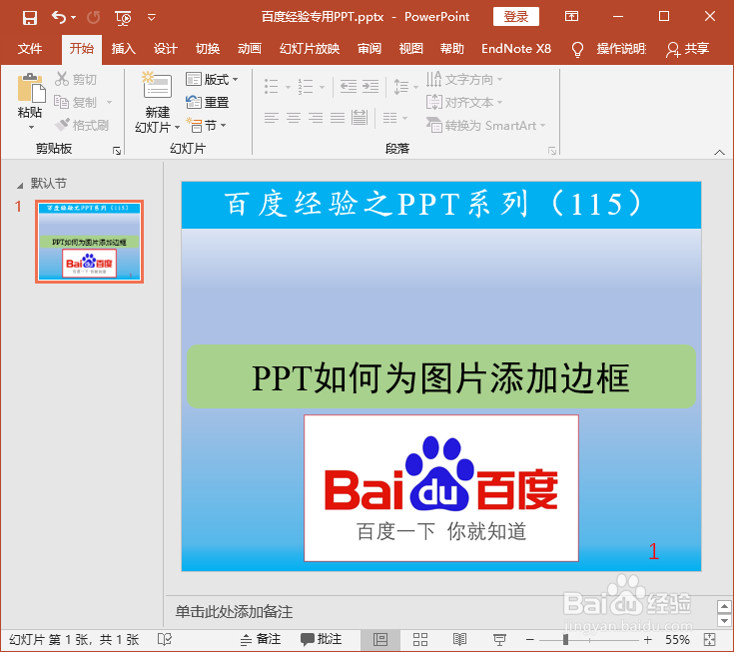Start slideshow from status bar icon

point(499,639)
